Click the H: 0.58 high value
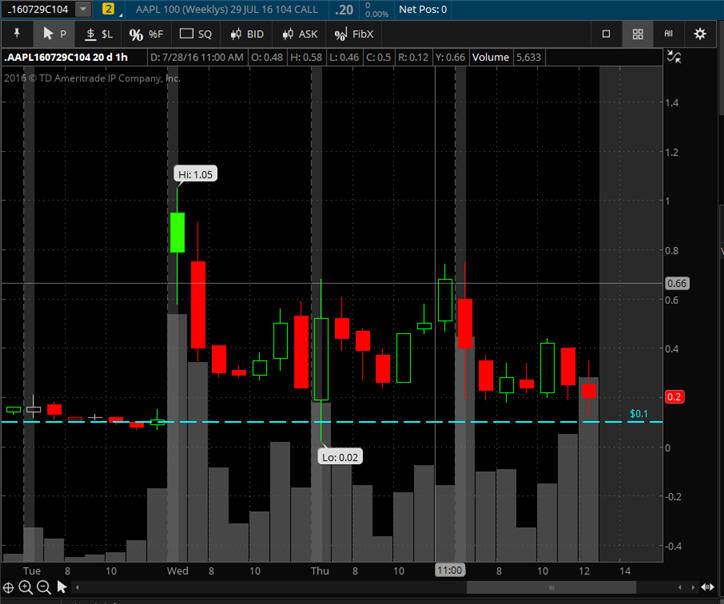Screen dimensions: 724x604 [306, 57]
